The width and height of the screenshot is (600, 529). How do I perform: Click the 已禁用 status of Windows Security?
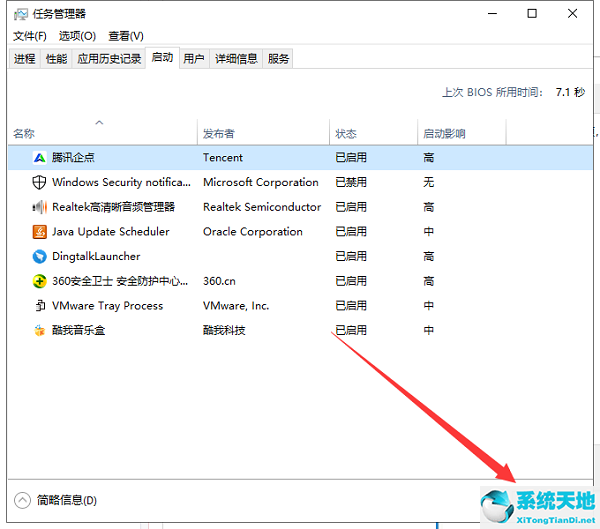[x=351, y=182]
